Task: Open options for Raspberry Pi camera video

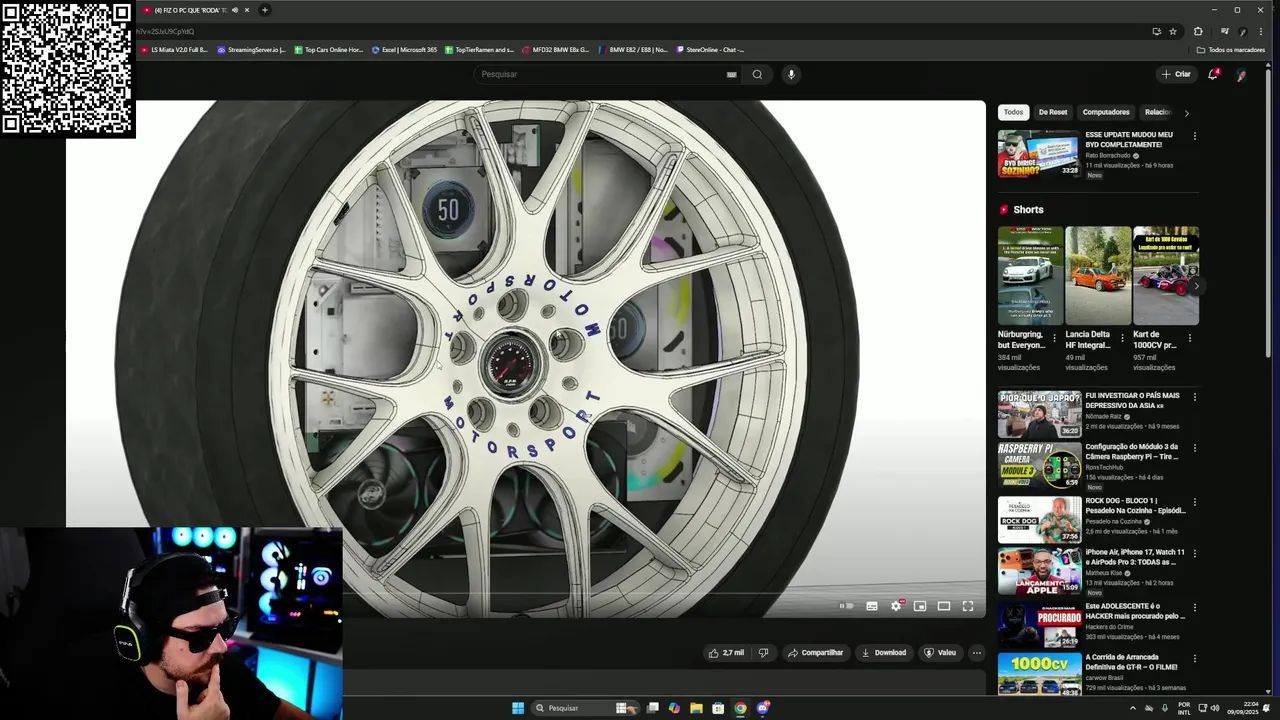Action: tap(1194, 448)
